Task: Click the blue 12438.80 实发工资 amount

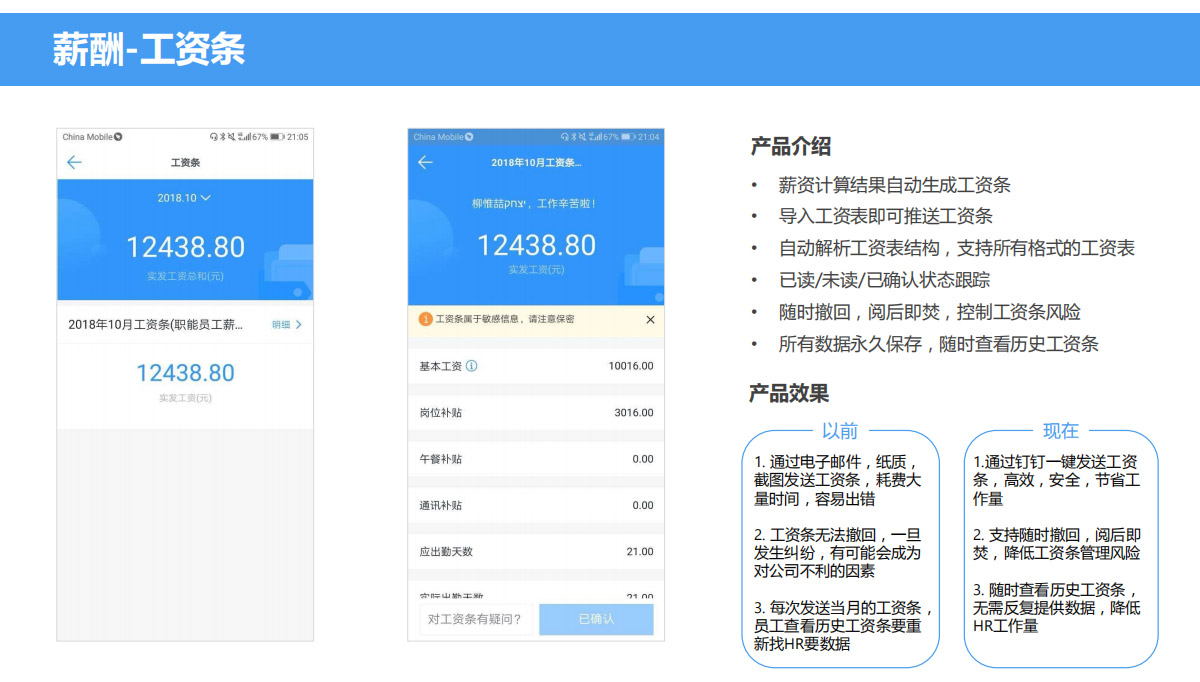Action: click(x=185, y=373)
